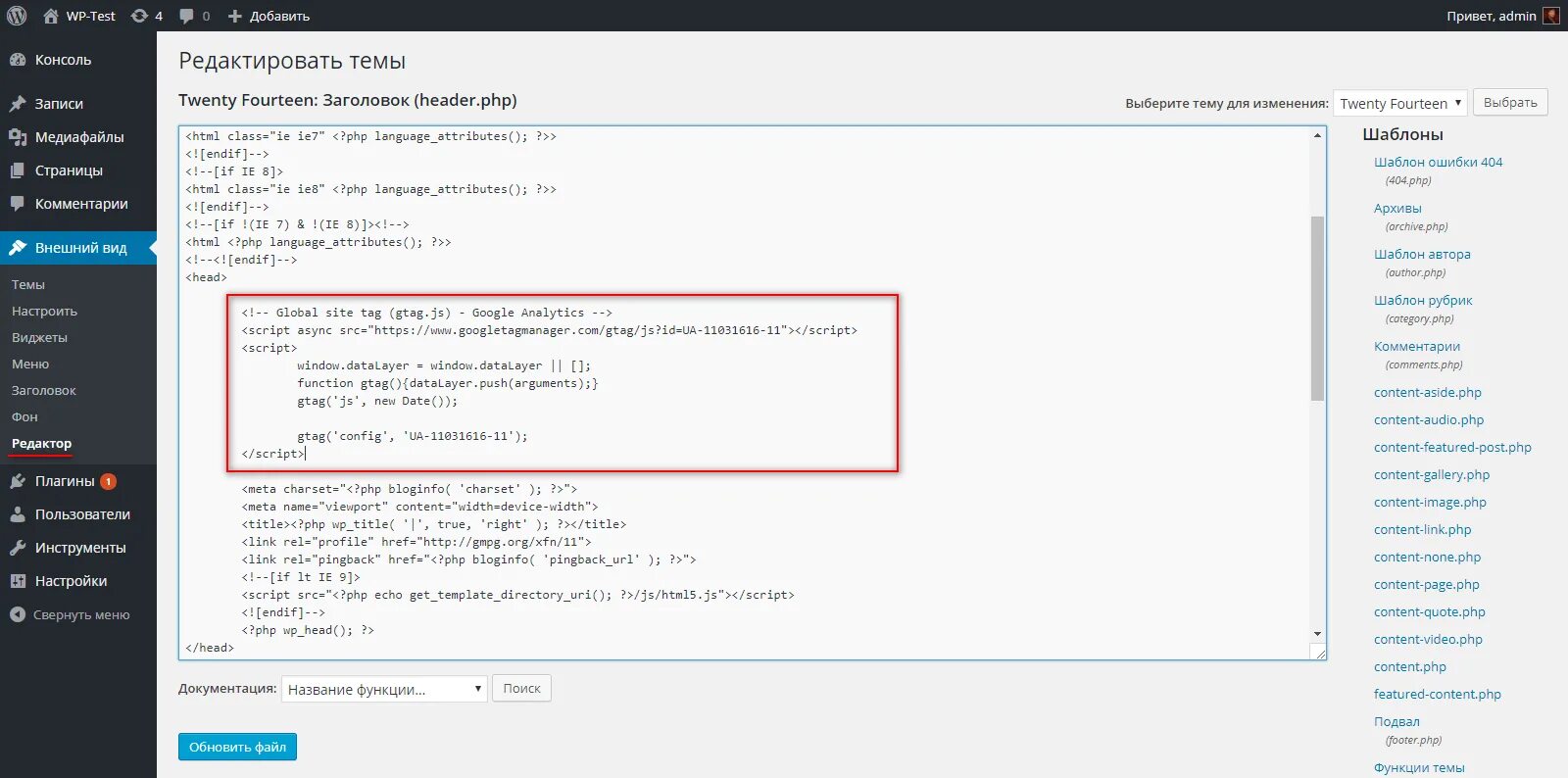The image size is (1568, 778).
Task: Click the Инструменты wrench icon
Action: (x=18, y=548)
